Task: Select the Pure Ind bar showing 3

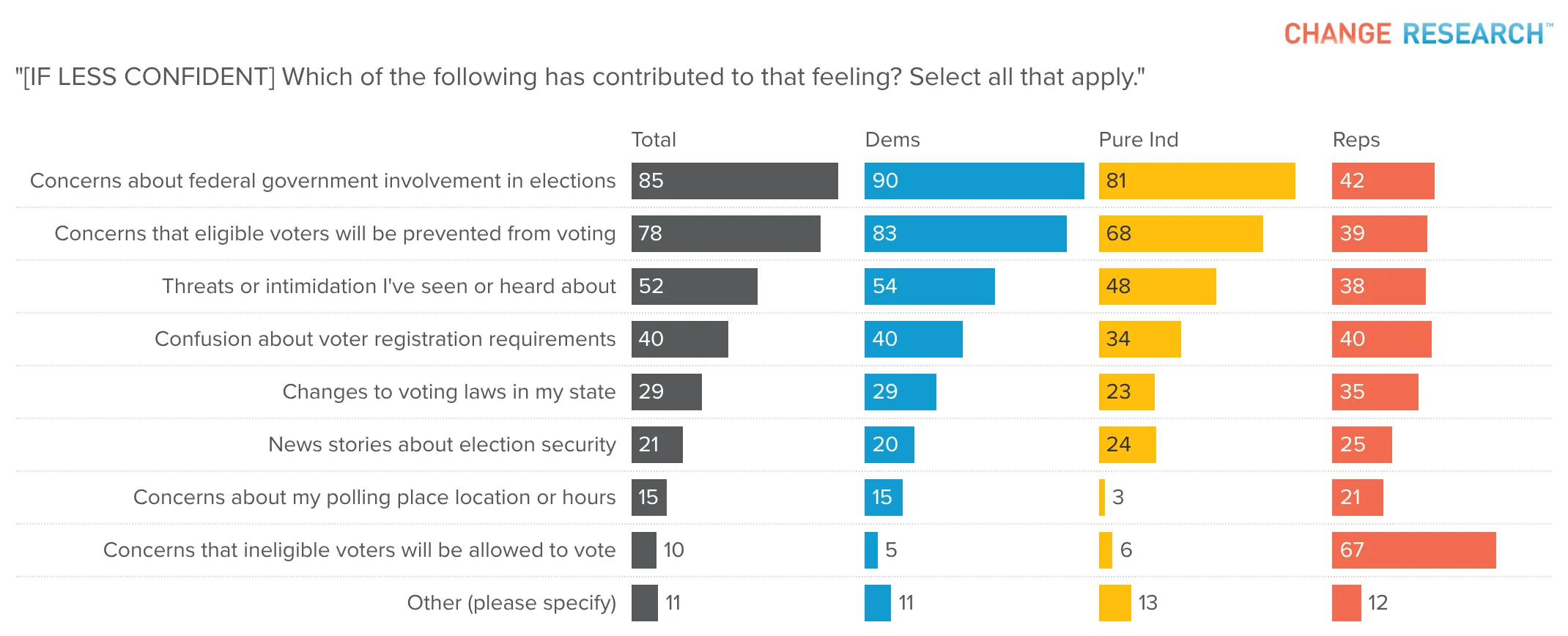Action: pyautogui.click(x=1102, y=498)
